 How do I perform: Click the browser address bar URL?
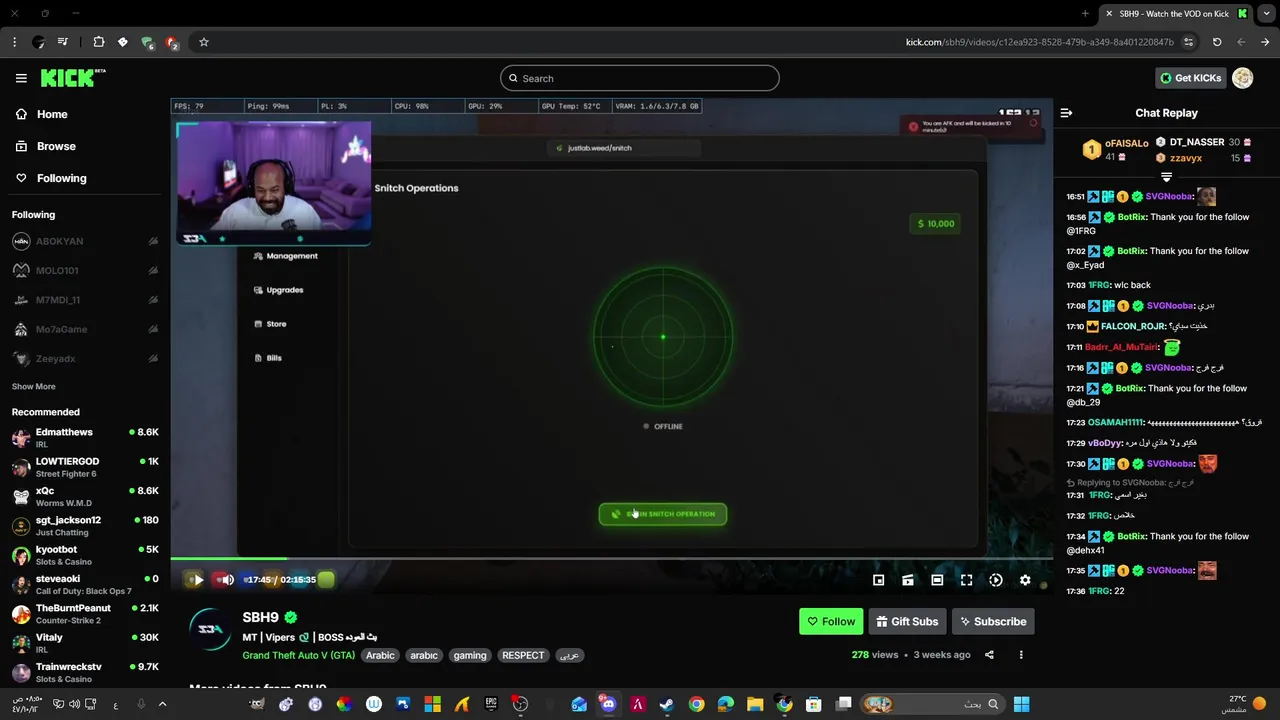pyautogui.click(x=1040, y=42)
